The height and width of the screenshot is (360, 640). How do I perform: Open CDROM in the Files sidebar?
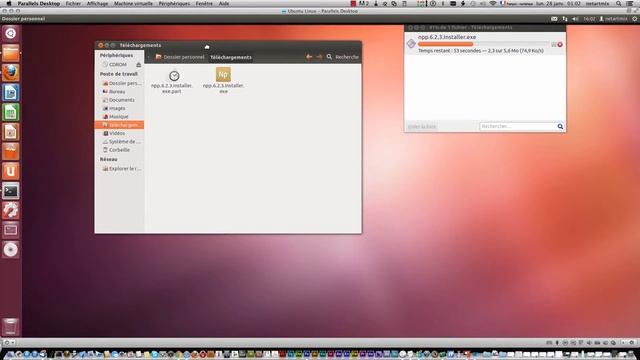(118, 64)
